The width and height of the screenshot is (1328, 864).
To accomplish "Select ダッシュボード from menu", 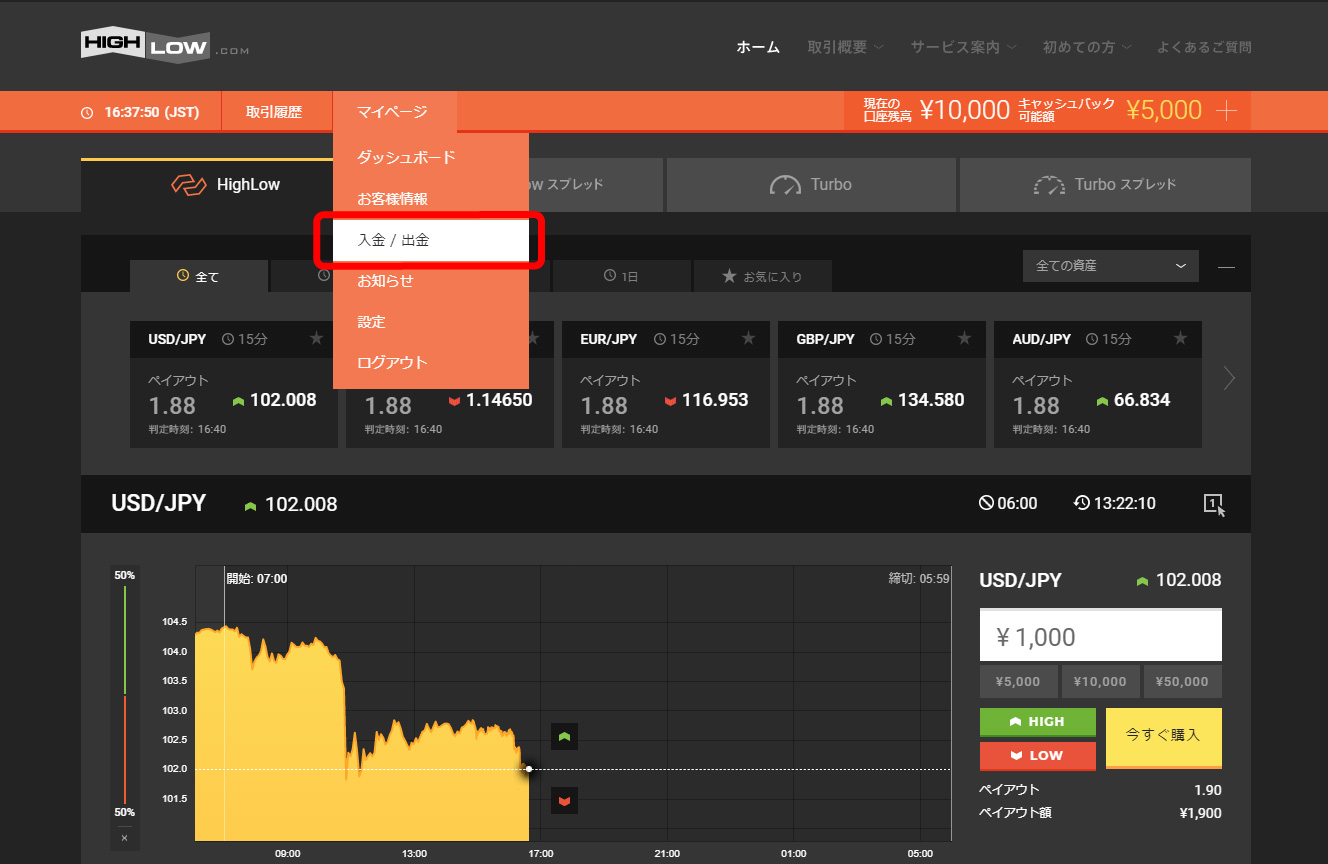I will (431, 157).
